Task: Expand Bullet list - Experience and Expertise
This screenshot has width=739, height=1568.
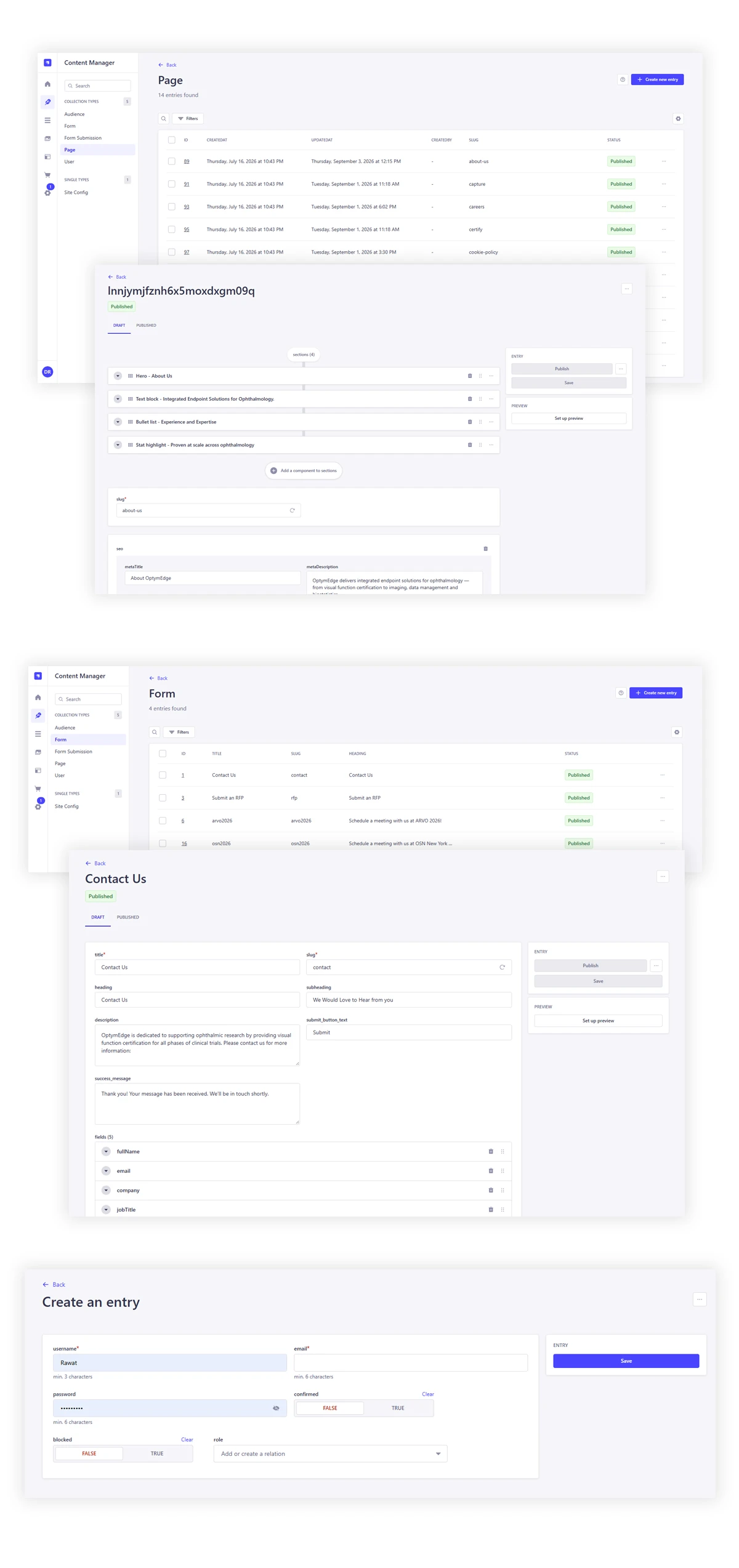Action: click(x=118, y=422)
